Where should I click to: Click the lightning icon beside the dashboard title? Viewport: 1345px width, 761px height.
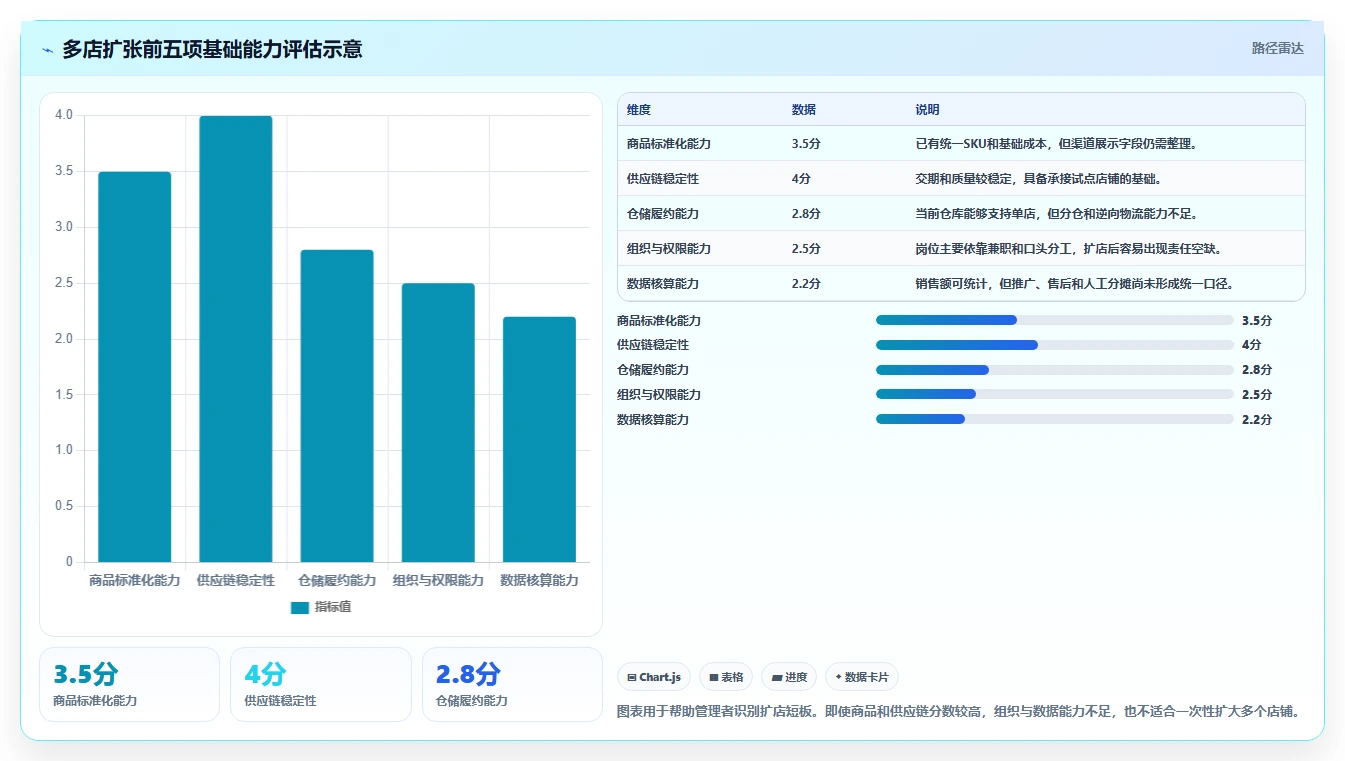coord(48,49)
